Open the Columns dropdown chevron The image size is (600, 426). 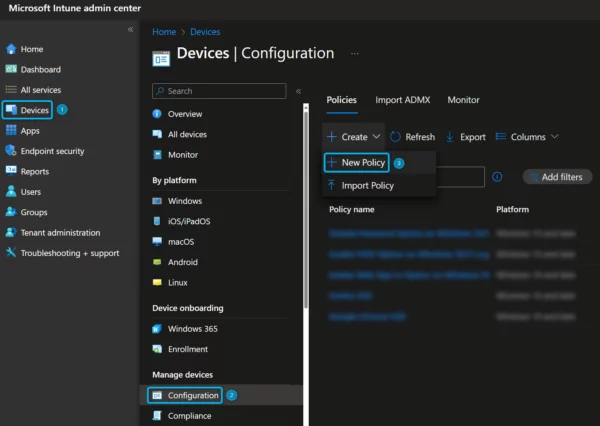[555, 136]
